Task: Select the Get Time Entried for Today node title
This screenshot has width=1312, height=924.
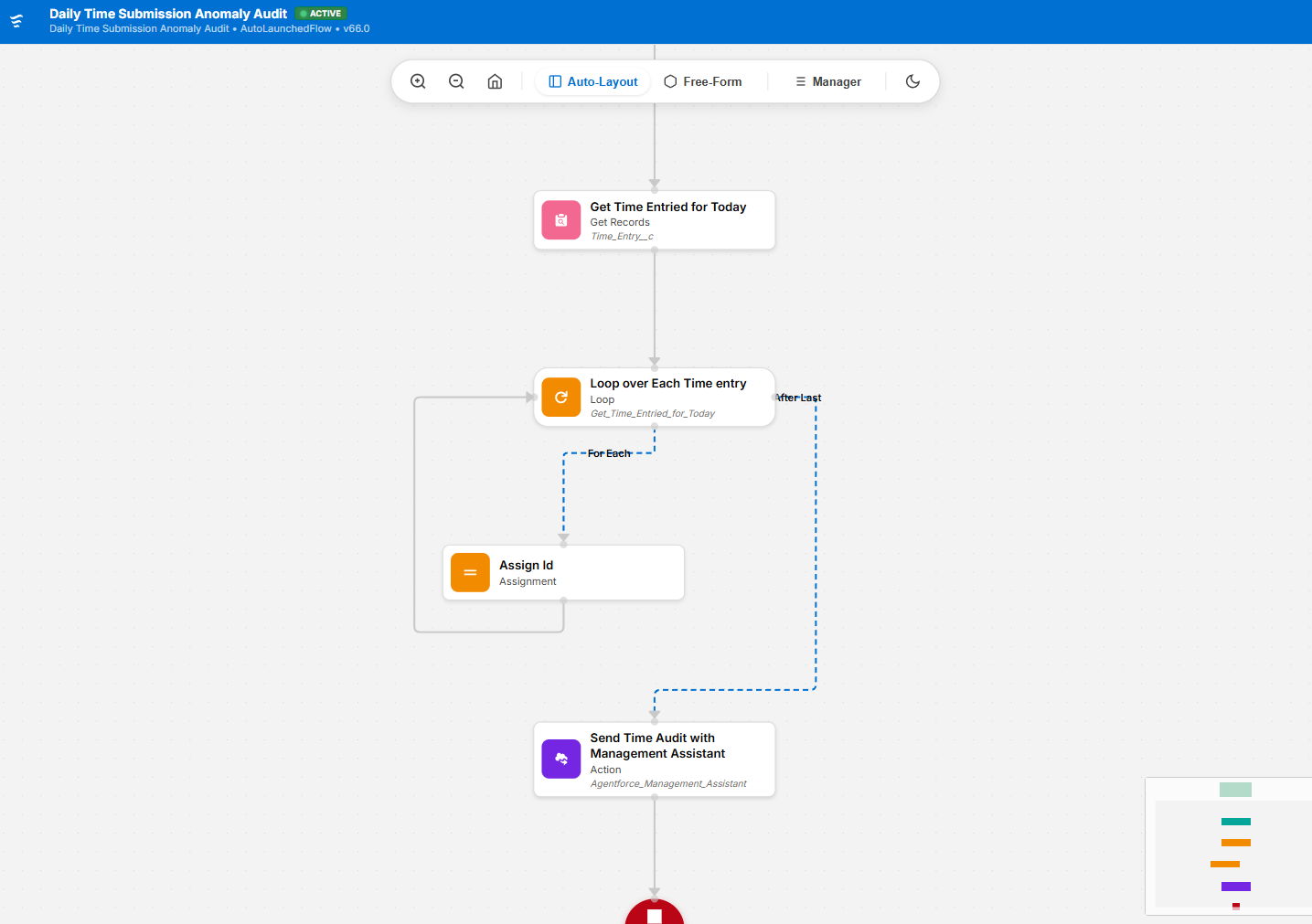Action: click(x=668, y=207)
